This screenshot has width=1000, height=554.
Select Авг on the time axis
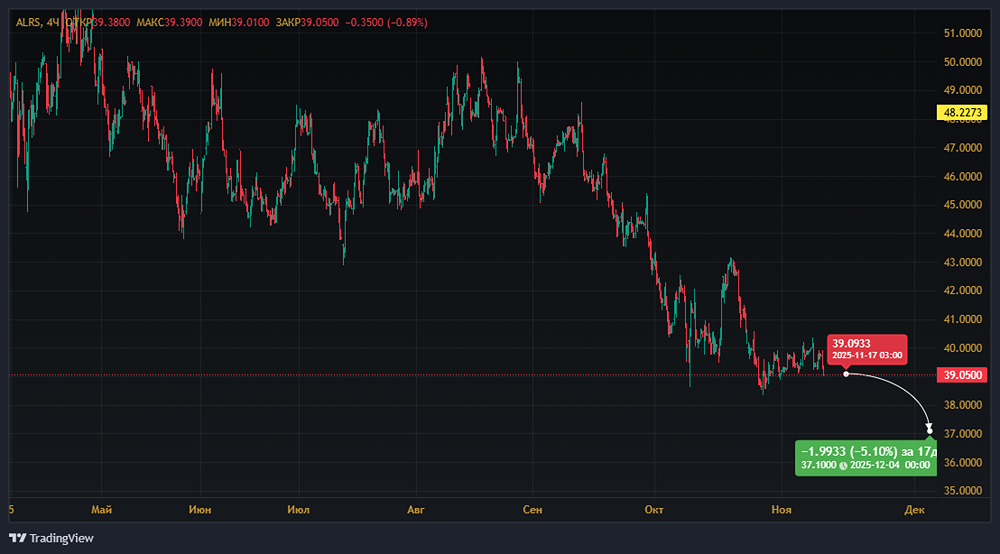pos(416,510)
